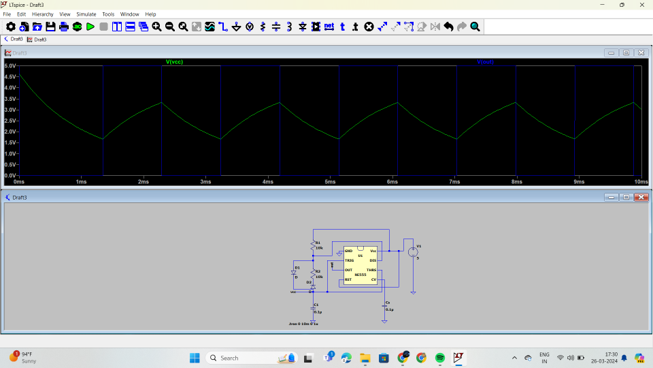Click the Save floppy disk icon
This screenshot has width=653, height=368.
pos(50,27)
